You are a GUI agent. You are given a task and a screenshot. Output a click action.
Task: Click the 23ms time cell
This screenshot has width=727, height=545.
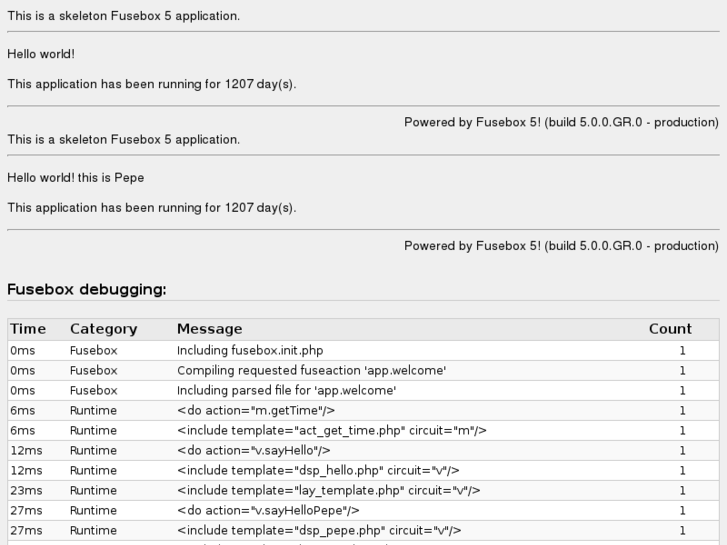coord(25,491)
